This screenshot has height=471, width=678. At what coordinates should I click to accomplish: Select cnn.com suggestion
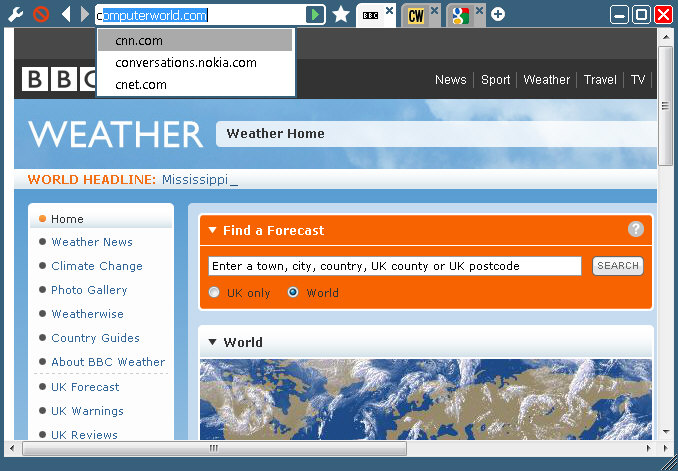pos(195,41)
